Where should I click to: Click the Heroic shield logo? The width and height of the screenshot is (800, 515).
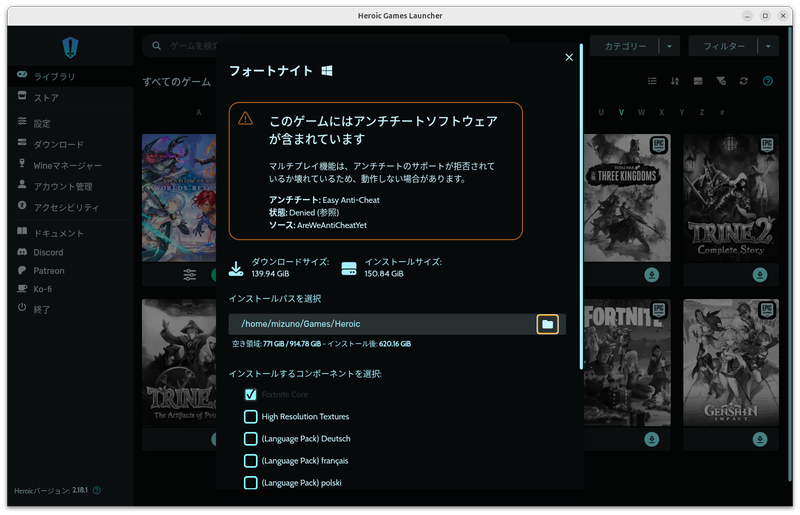(x=70, y=47)
